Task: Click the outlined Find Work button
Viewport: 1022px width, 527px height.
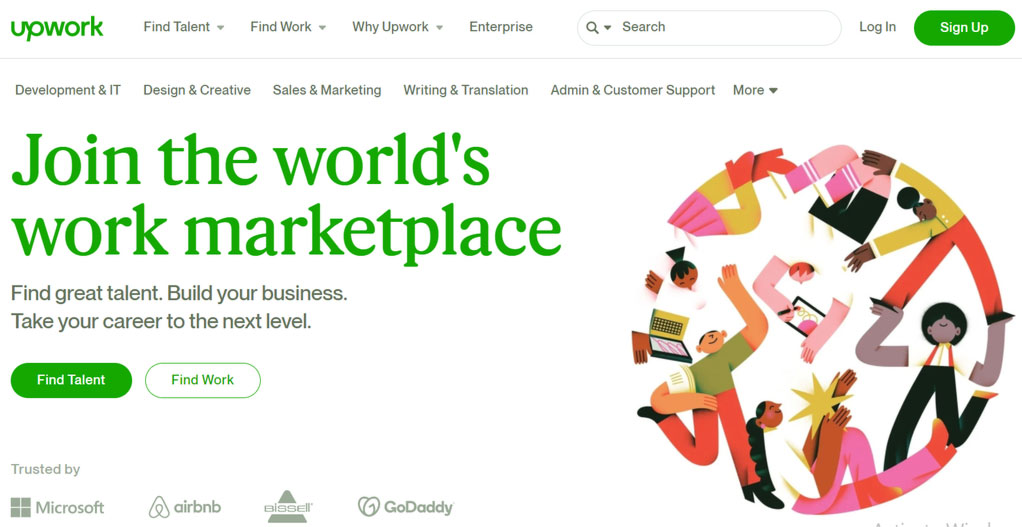Action: [x=203, y=380]
